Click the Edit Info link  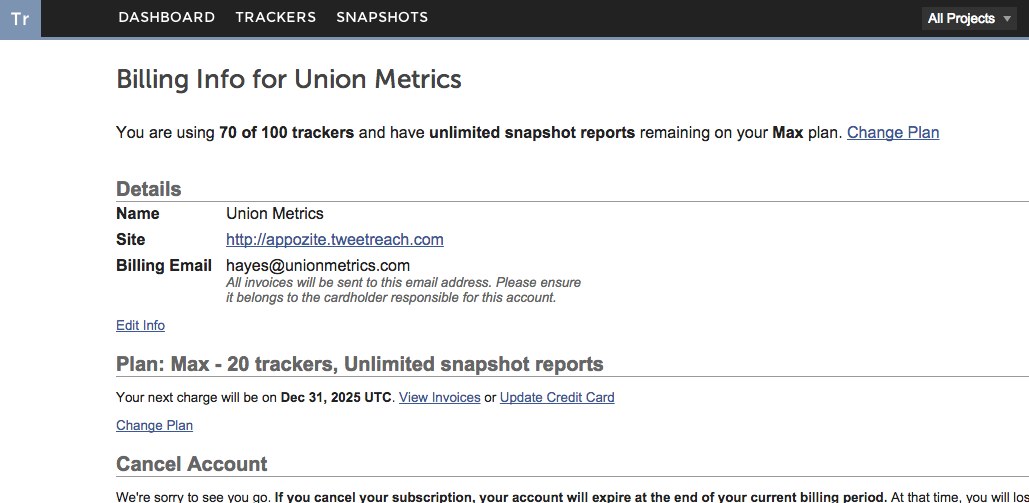pos(140,326)
